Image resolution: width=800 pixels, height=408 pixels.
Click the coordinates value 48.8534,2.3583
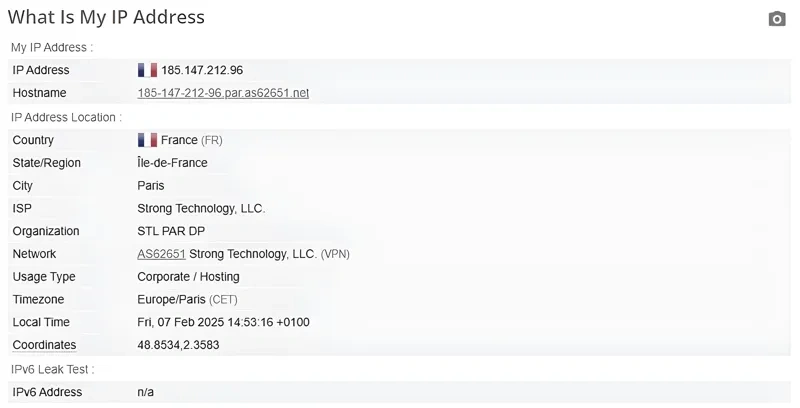click(178, 345)
